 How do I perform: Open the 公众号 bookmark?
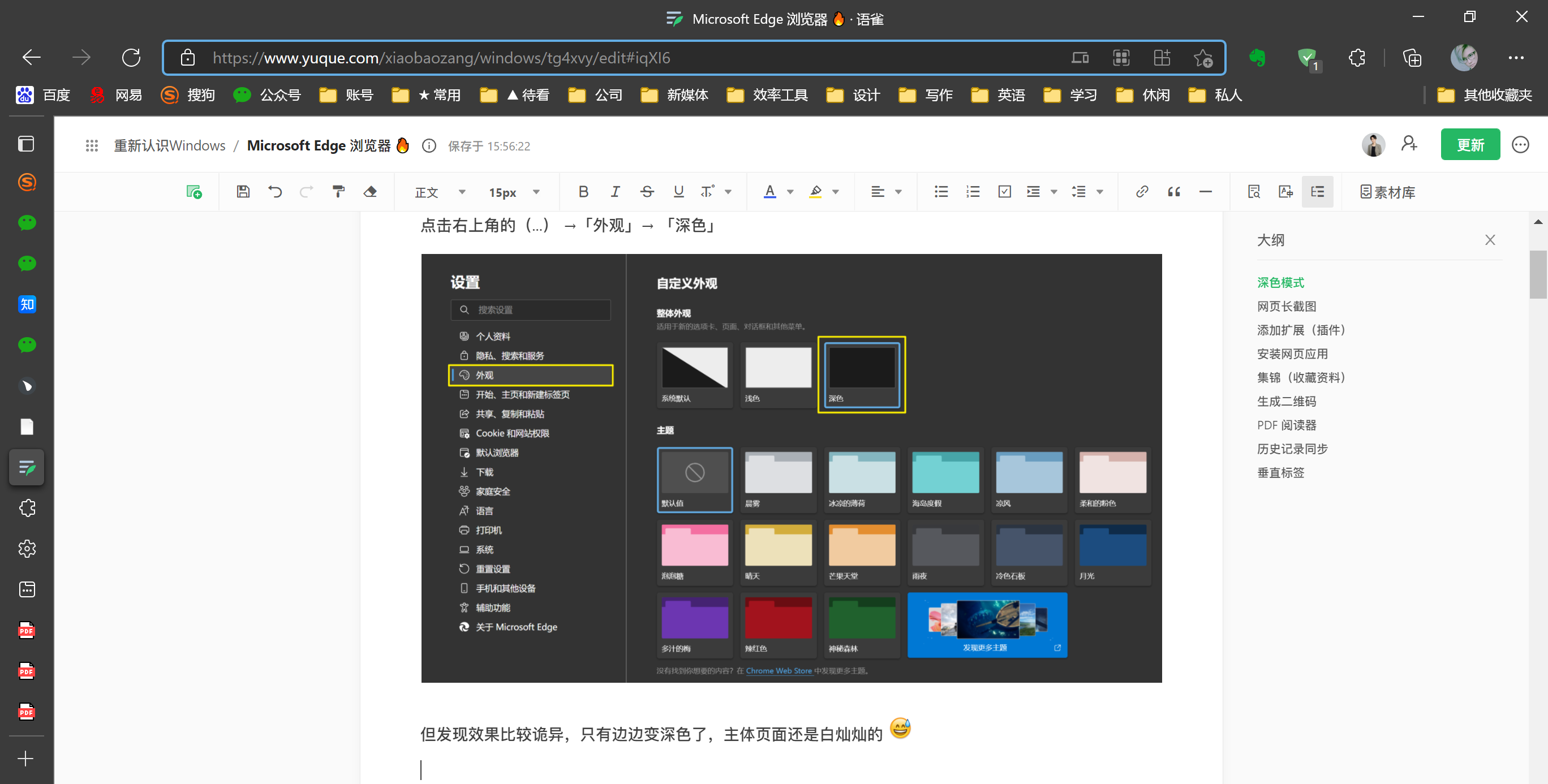coord(268,95)
